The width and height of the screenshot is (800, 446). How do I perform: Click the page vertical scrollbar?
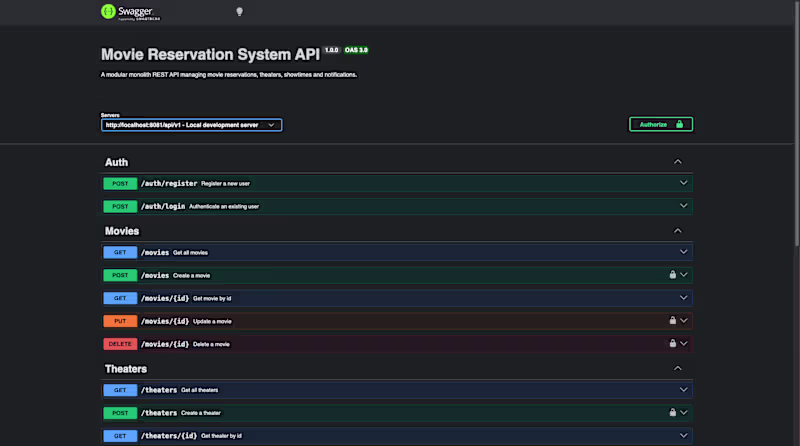[x=797, y=125]
